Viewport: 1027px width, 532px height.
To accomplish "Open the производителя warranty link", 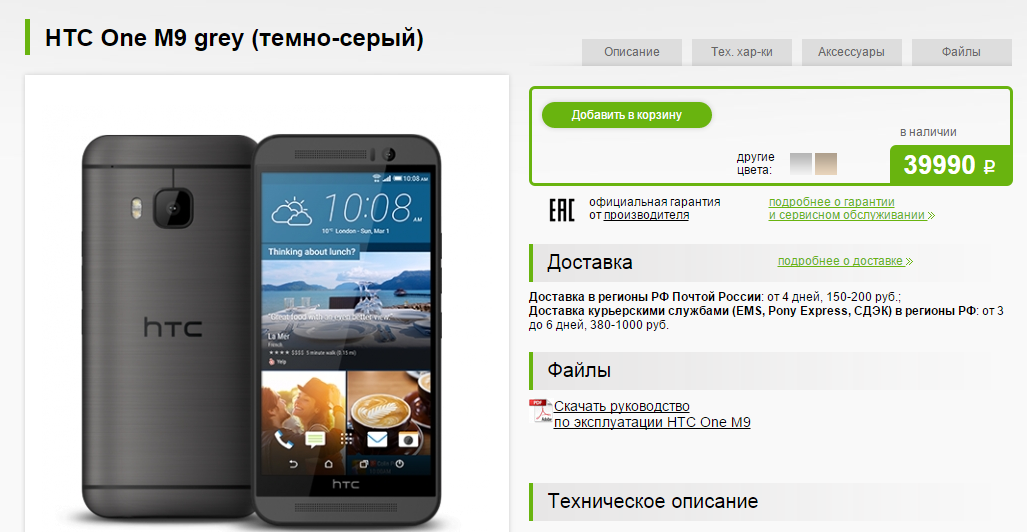I will (646, 215).
